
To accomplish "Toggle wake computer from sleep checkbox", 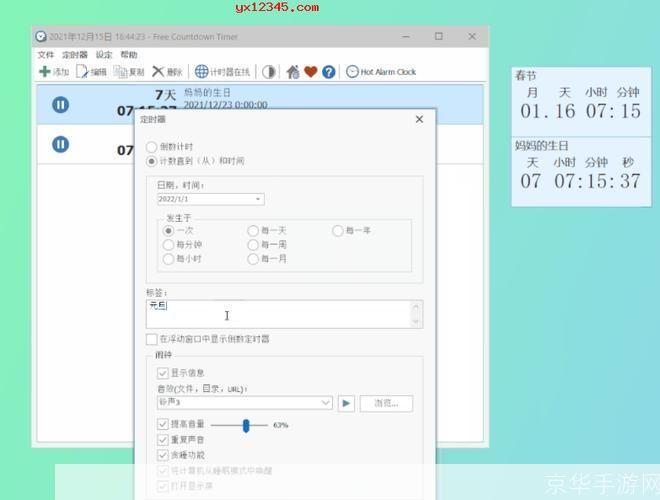I will pyautogui.click(x=162, y=471).
